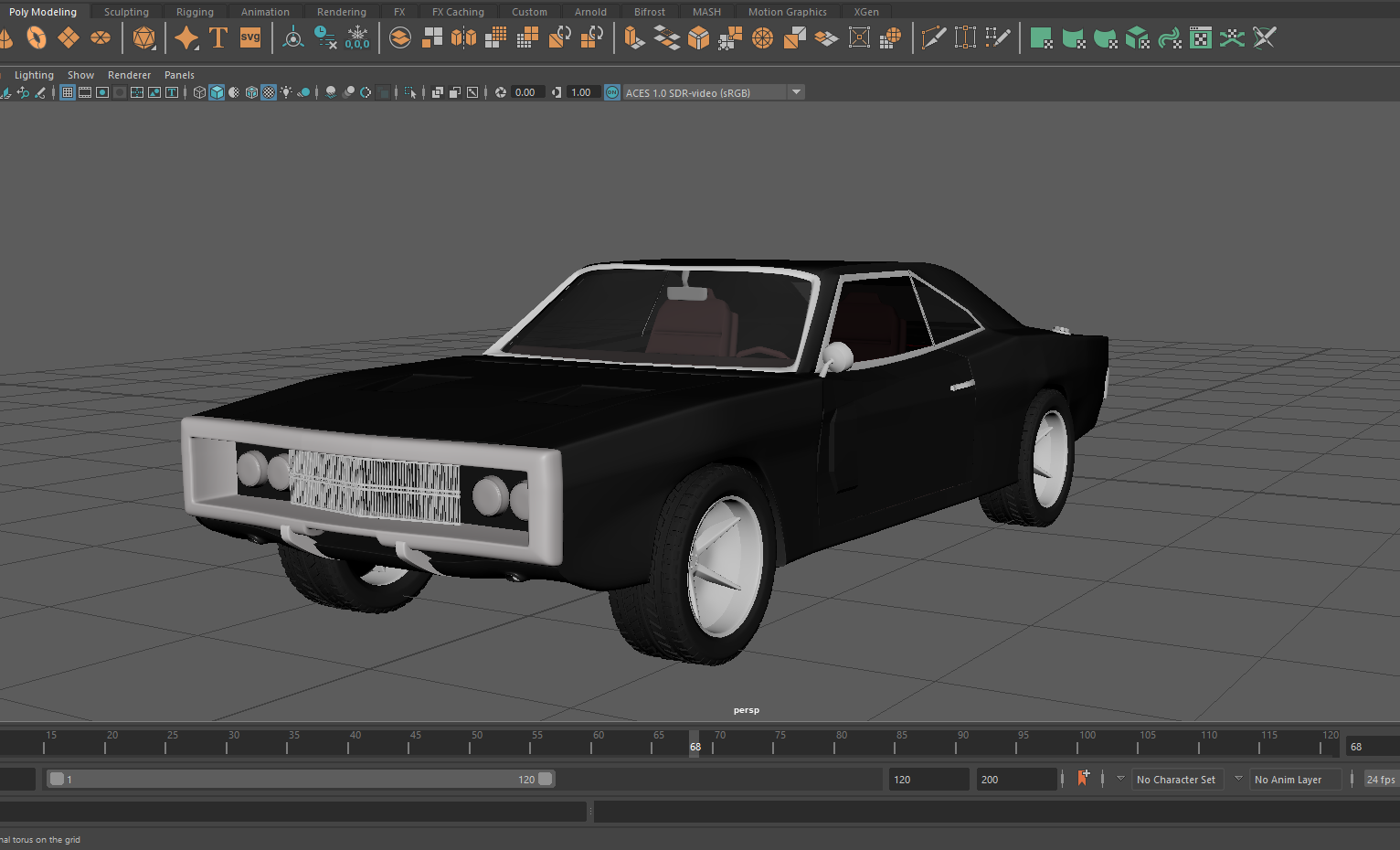Viewport: 1400px width, 850px height.
Task: Click the frame 68 marker on time slider
Action: pos(695,746)
